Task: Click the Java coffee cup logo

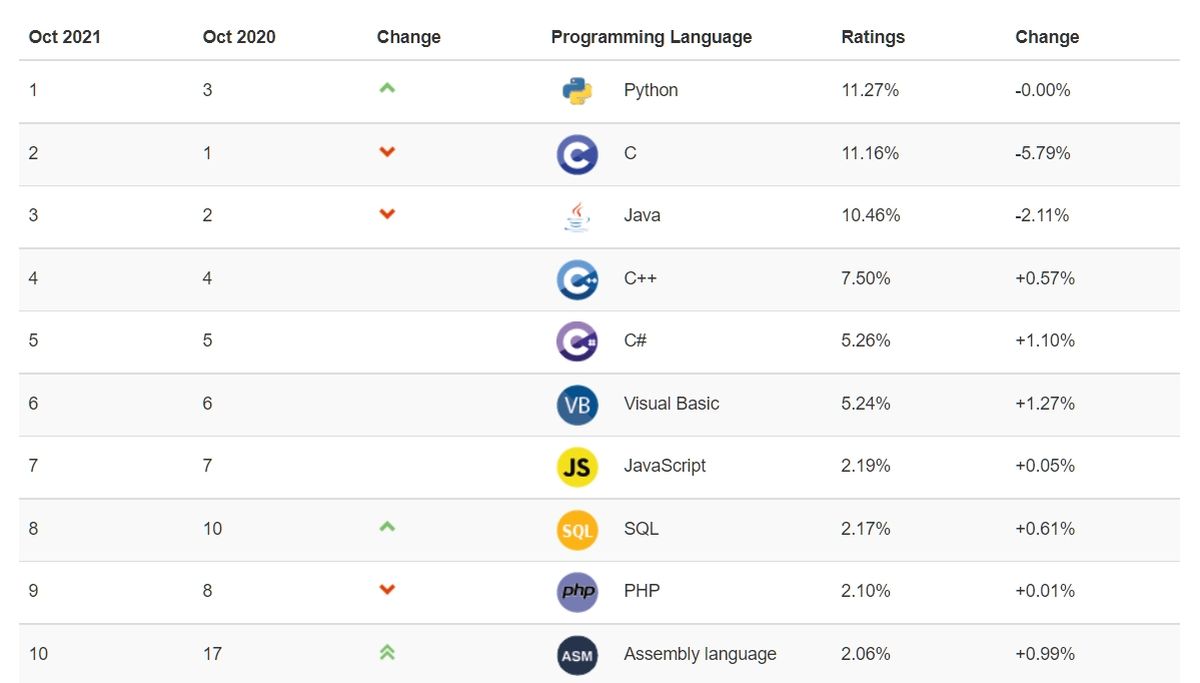Action: 577,216
